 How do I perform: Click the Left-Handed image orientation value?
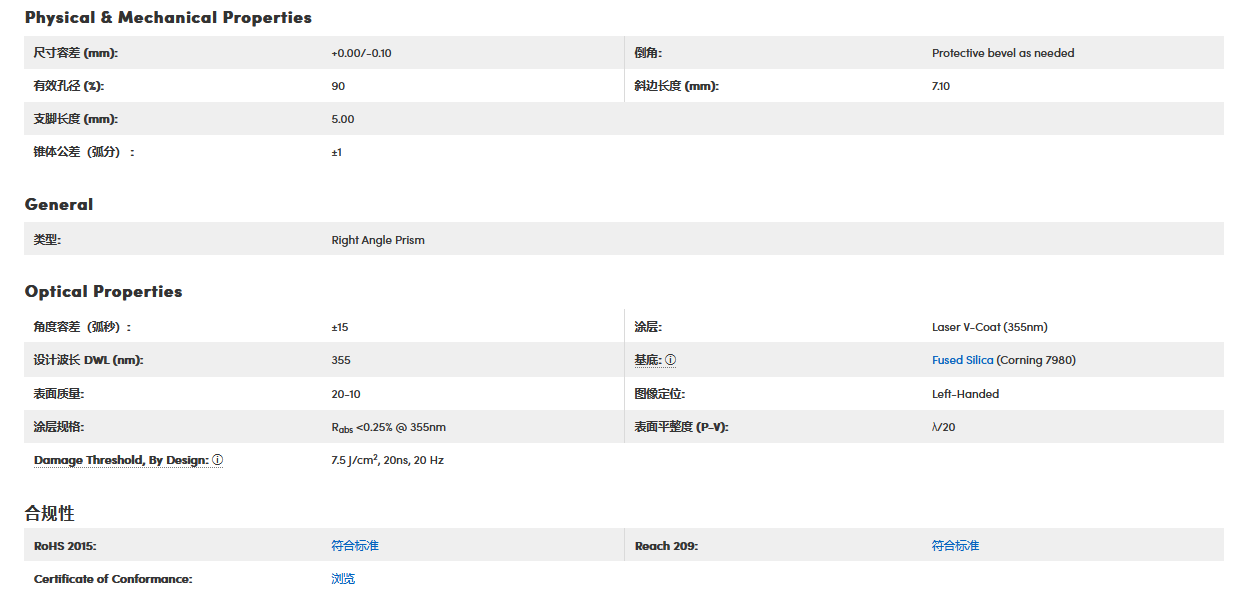(x=965, y=394)
